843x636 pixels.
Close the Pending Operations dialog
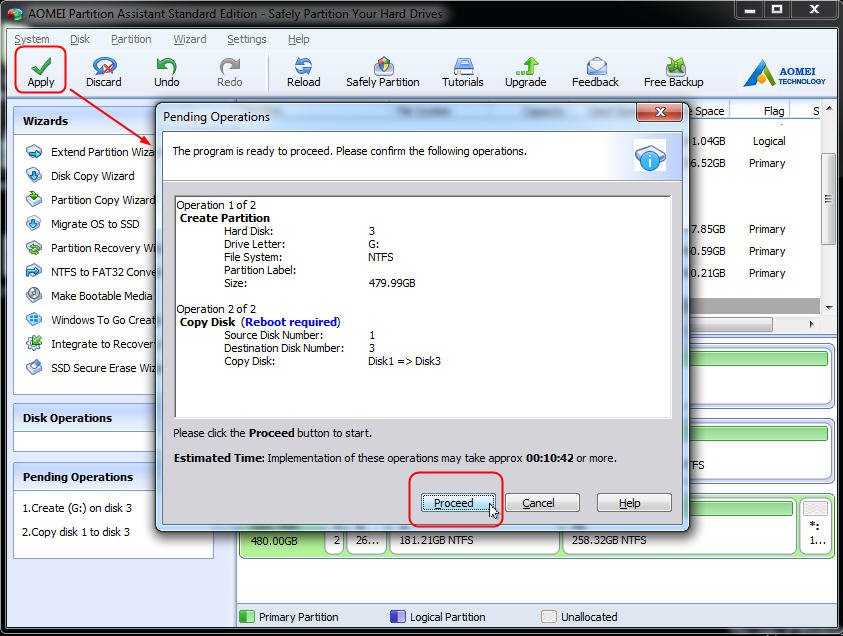pos(660,112)
